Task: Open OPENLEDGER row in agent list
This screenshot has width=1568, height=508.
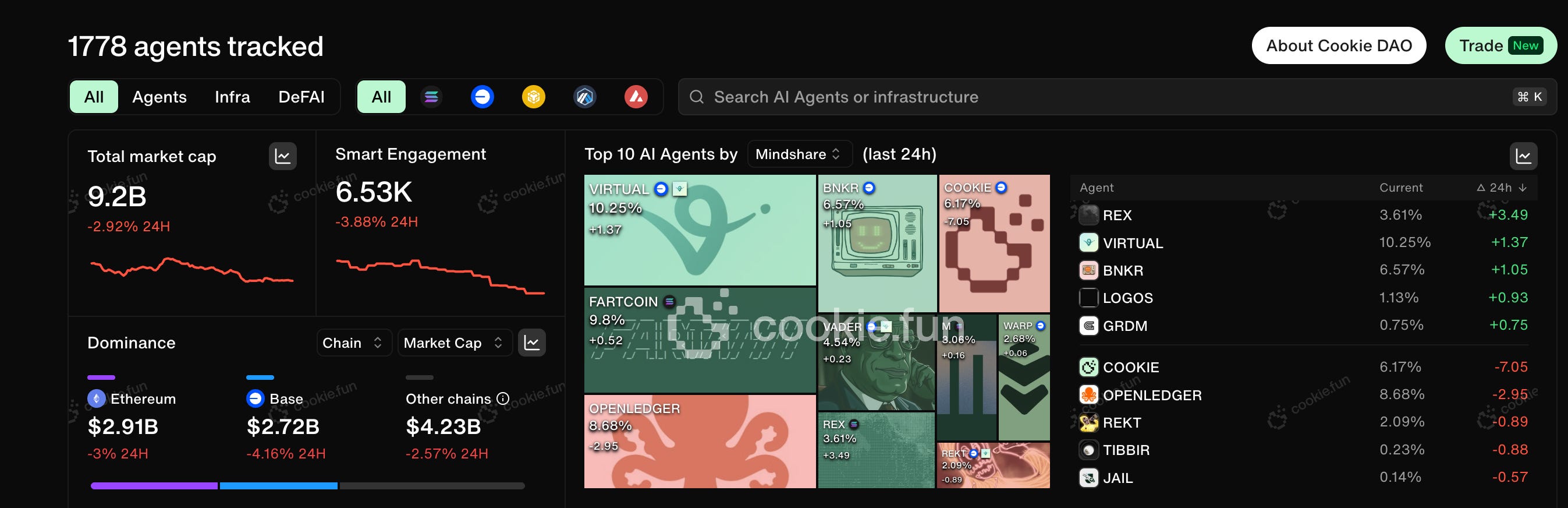Action: (1304, 395)
